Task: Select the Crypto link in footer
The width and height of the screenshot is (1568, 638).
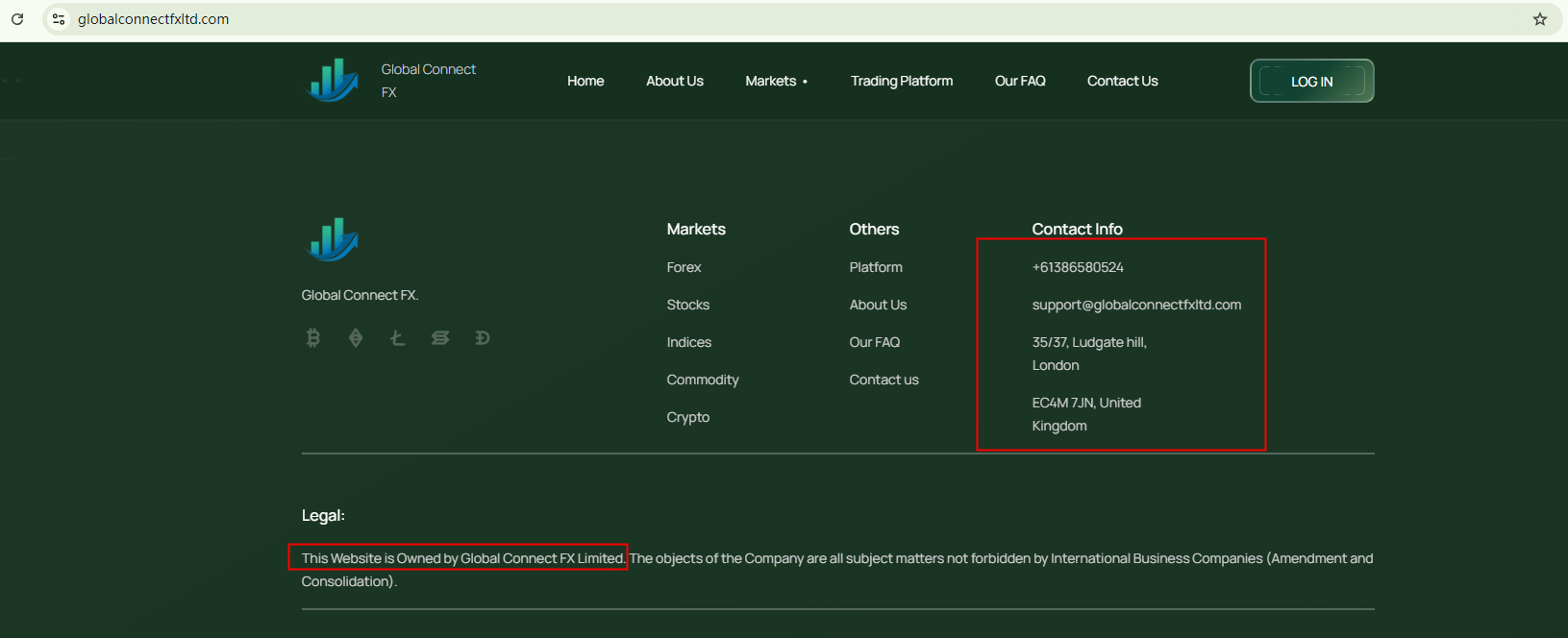Action: (x=687, y=417)
